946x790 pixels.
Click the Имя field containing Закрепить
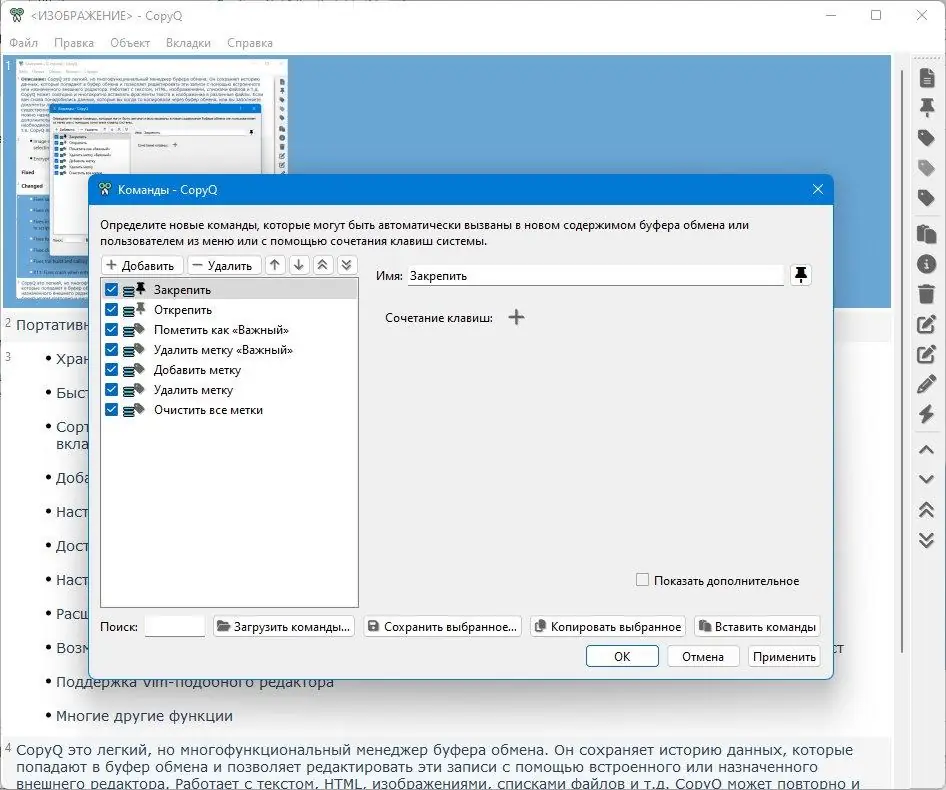[595, 276]
